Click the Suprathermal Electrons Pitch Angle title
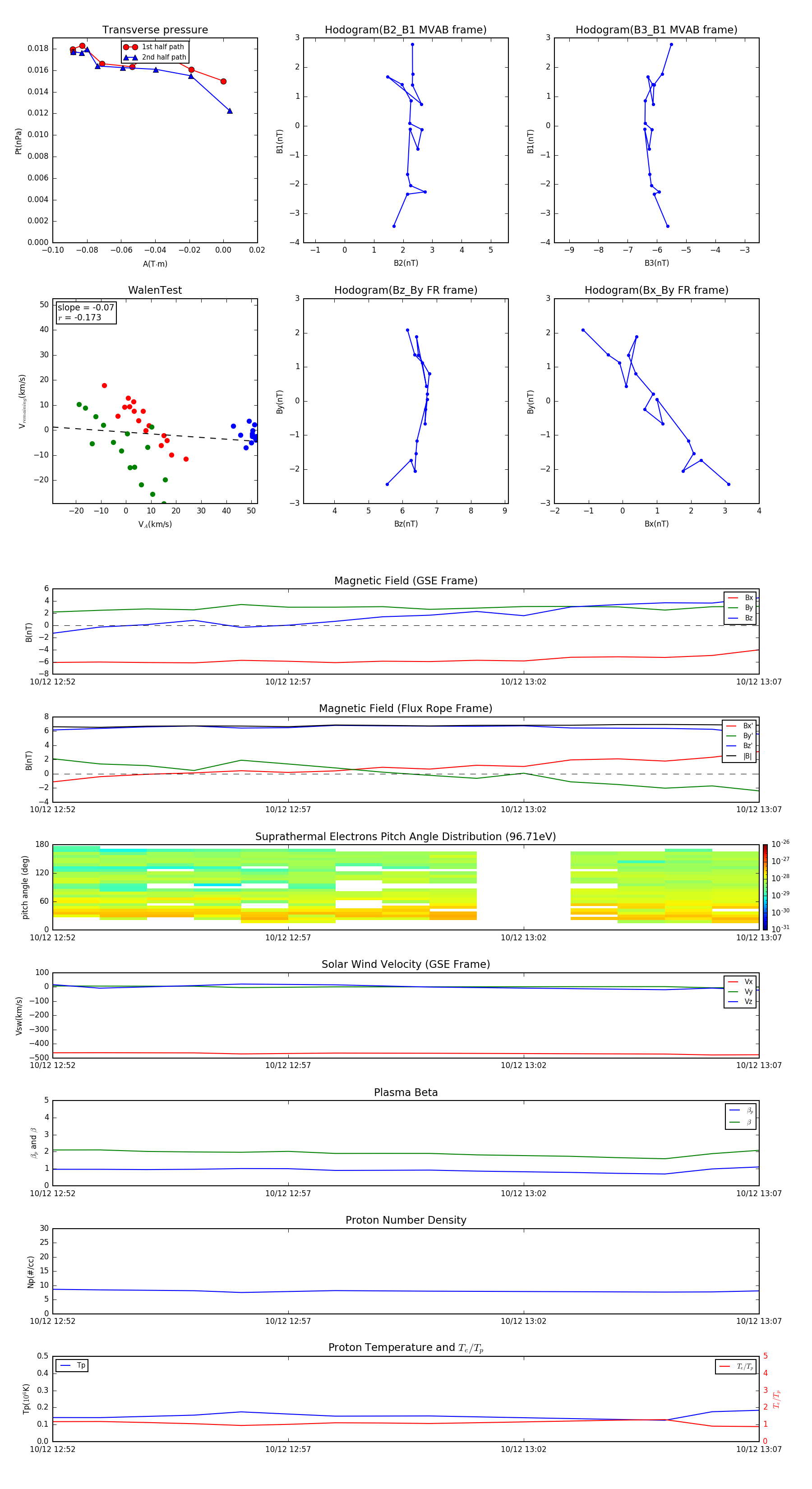 tap(406, 837)
